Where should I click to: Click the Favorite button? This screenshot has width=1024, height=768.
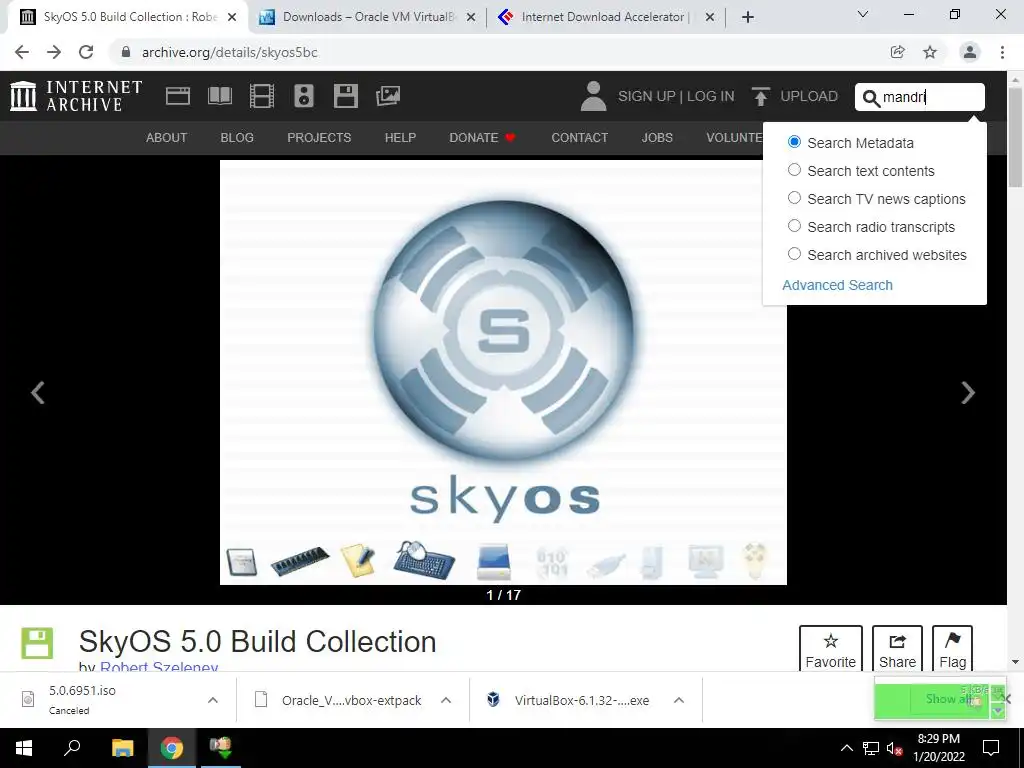(831, 649)
